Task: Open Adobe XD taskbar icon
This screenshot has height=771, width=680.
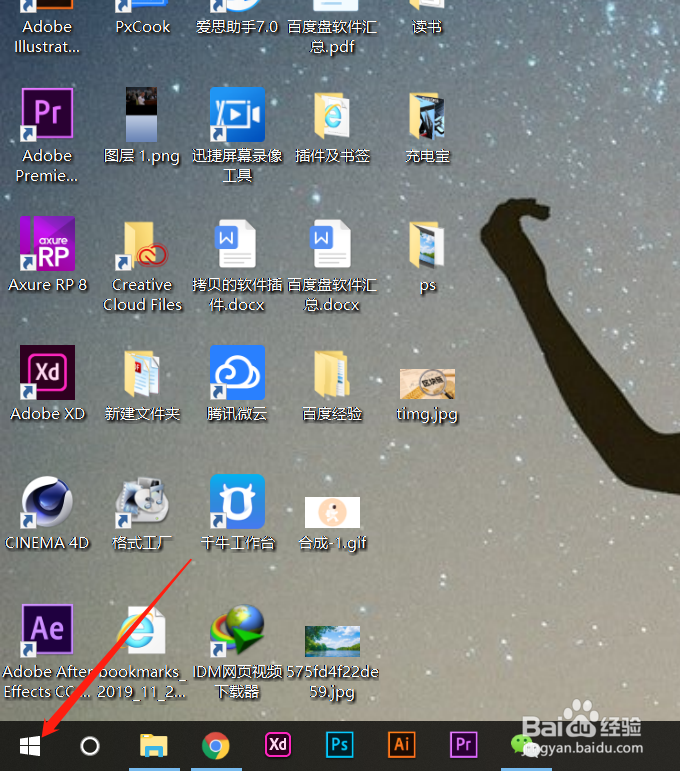Action: (278, 744)
